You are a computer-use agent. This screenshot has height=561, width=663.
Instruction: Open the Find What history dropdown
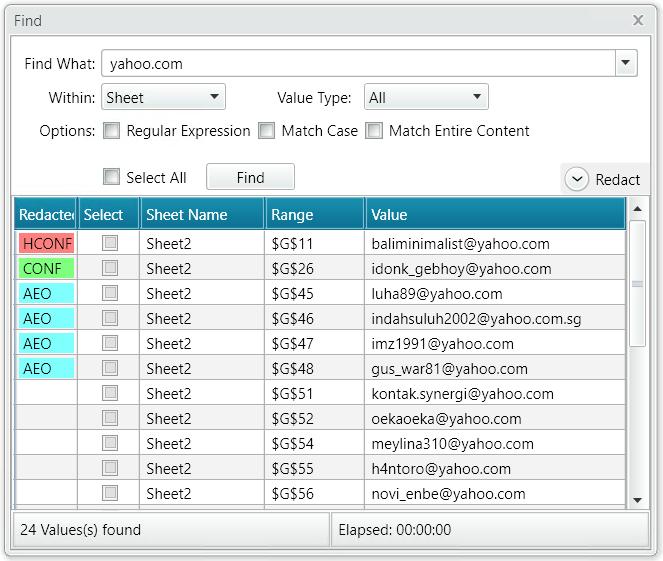click(x=626, y=63)
